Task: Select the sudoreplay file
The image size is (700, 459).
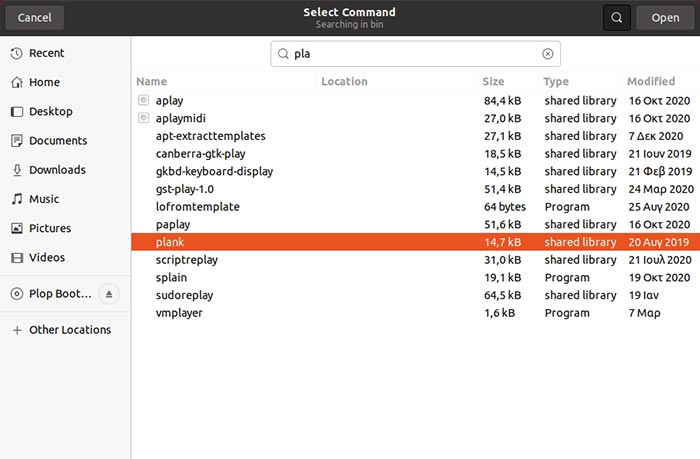Action: pyautogui.click(x=416, y=295)
